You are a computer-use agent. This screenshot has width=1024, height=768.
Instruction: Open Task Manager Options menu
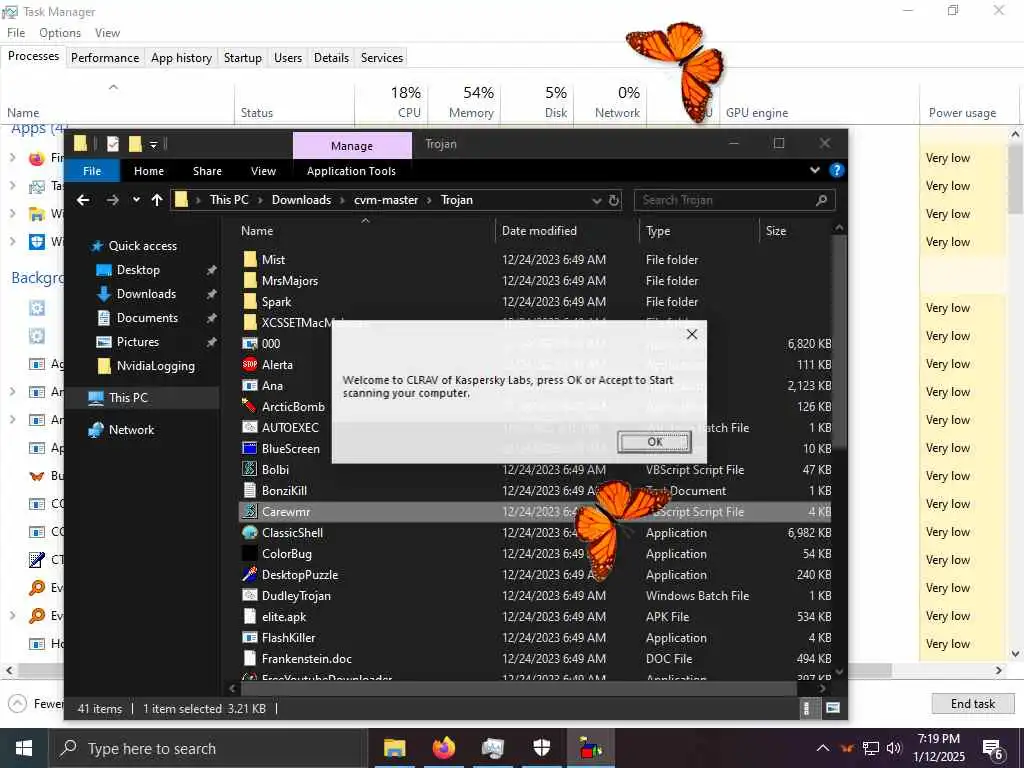(x=60, y=33)
